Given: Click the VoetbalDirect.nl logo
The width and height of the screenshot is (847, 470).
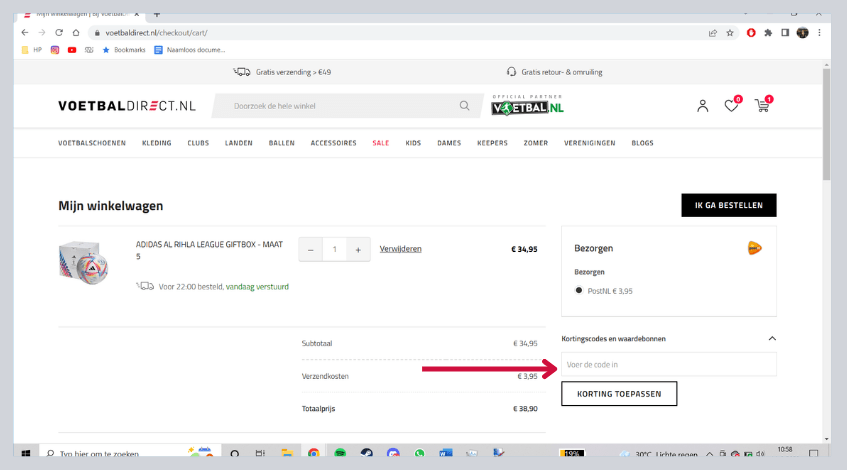Looking at the screenshot, I should pos(127,106).
